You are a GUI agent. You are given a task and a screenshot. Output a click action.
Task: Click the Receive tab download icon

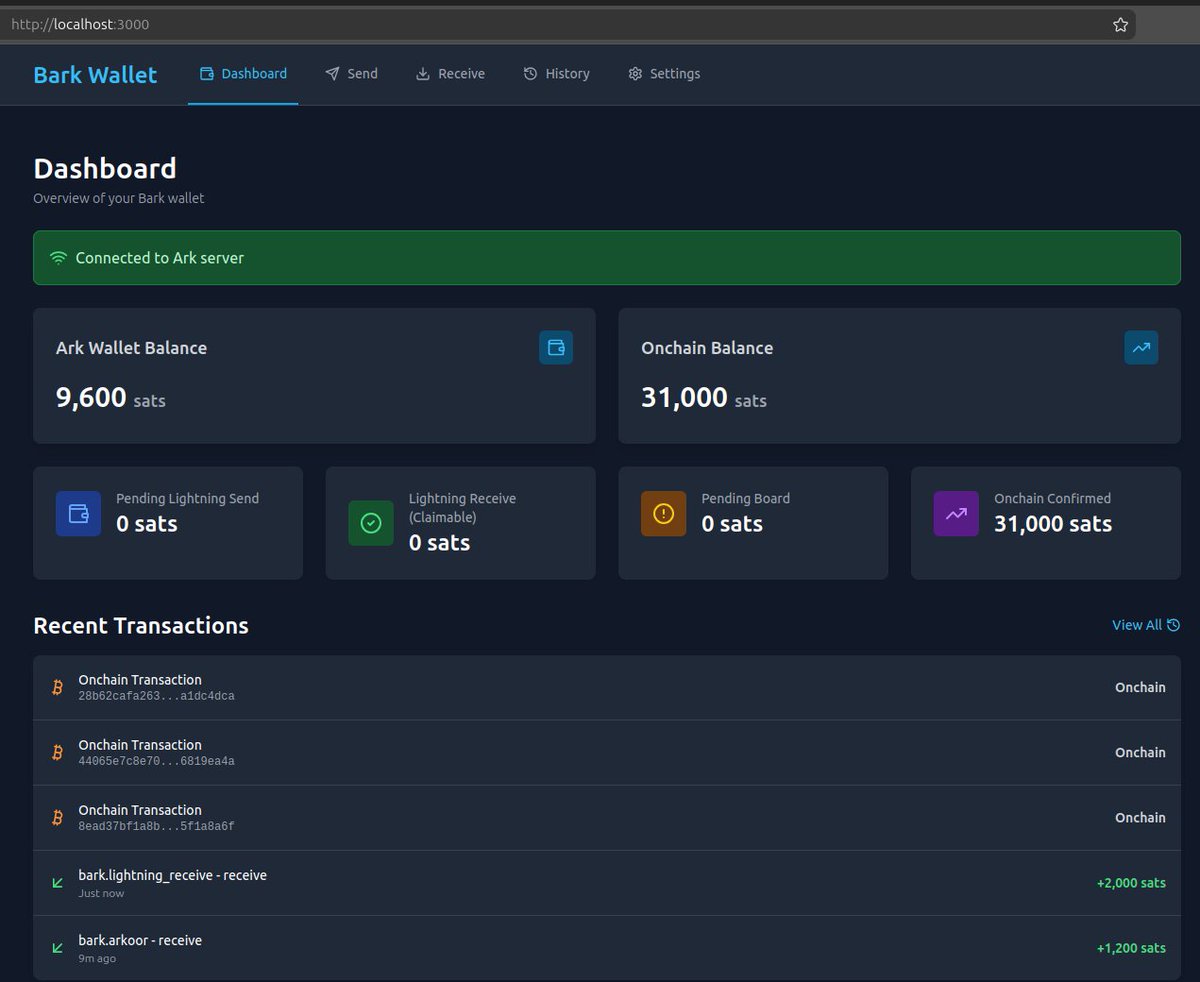pyautogui.click(x=423, y=74)
